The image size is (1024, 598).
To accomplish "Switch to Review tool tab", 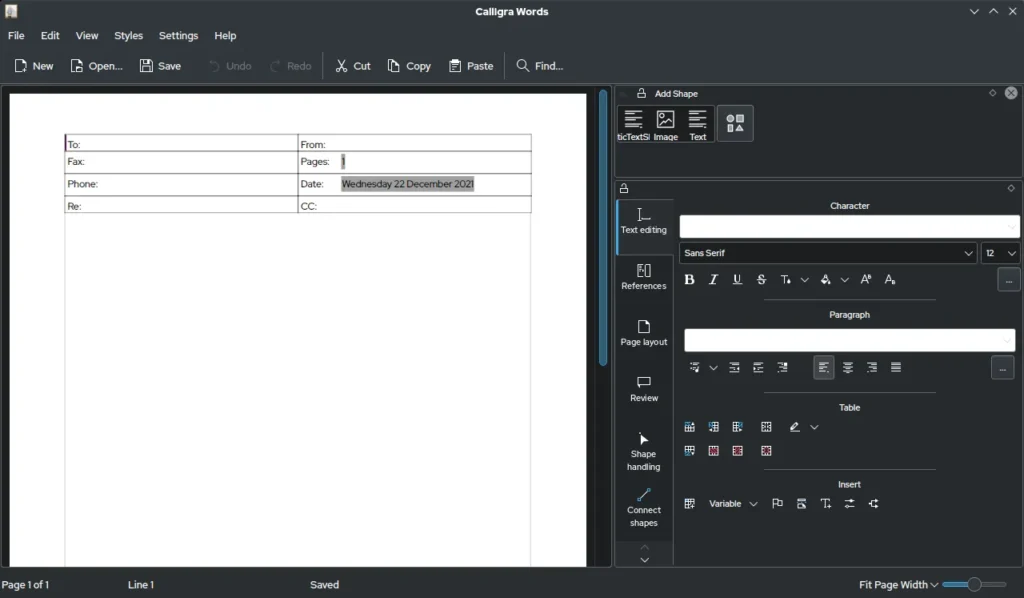I will coord(644,389).
